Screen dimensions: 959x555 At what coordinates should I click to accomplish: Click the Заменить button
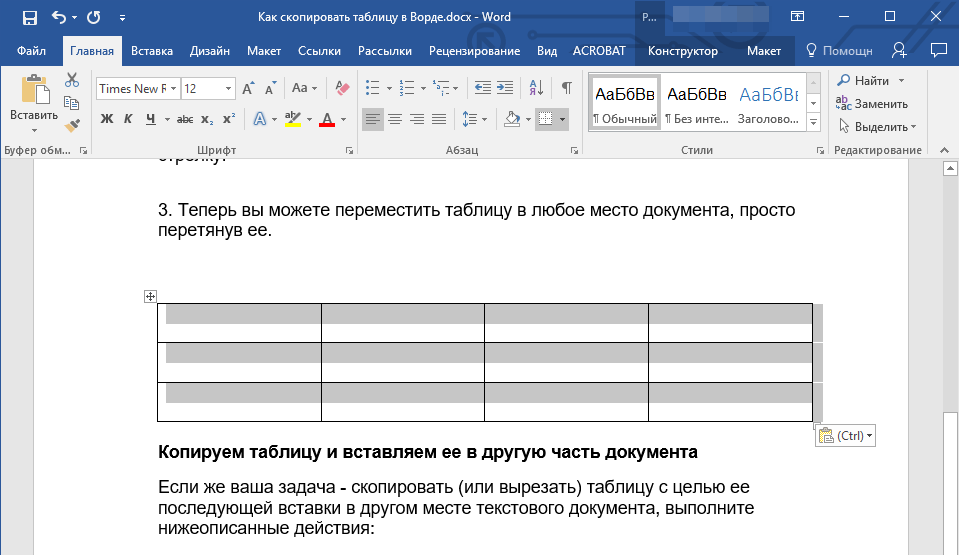click(x=872, y=103)
